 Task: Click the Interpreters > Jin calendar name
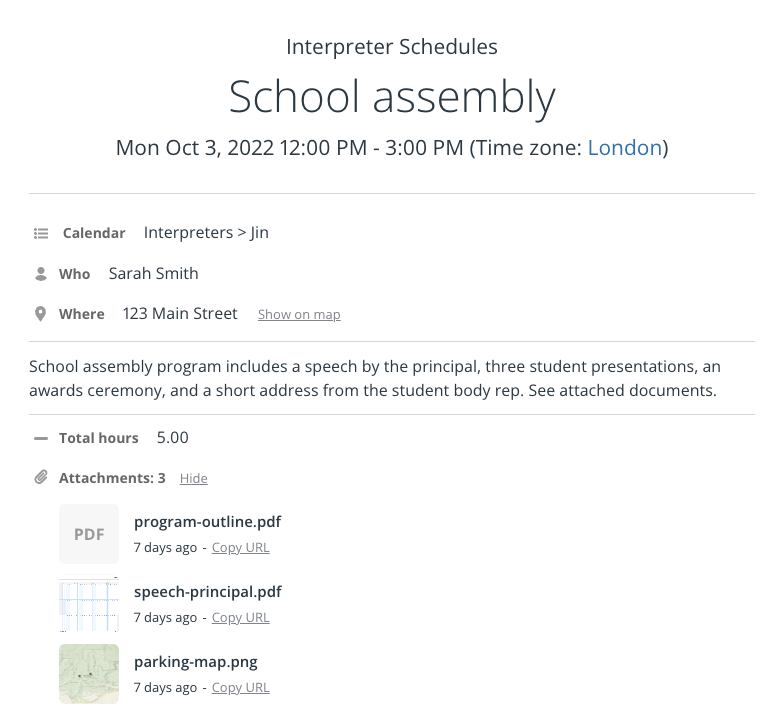coord(206,233)
